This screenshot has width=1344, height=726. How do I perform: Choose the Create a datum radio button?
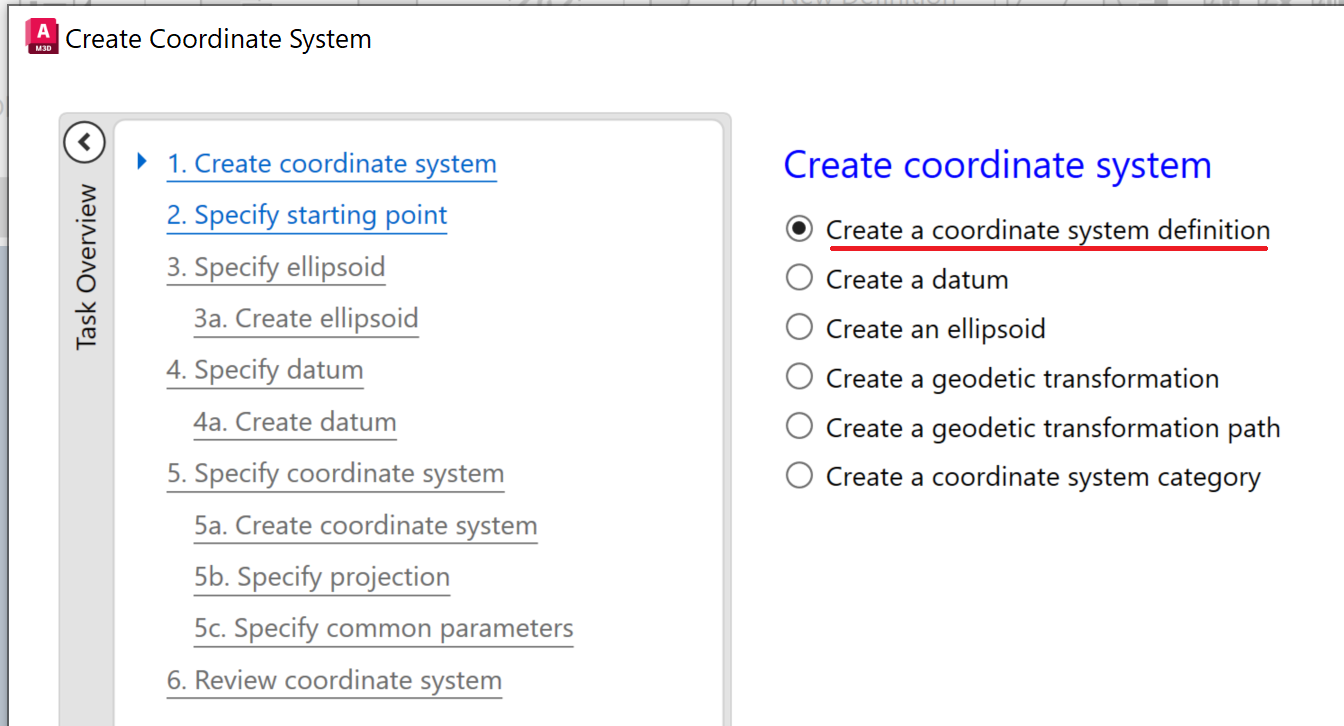[799, 278]
